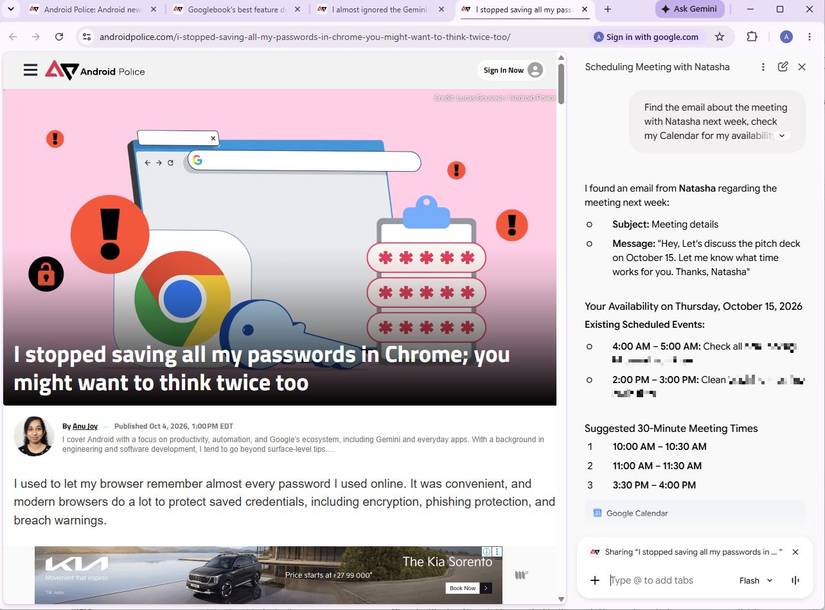Click the plus icon to add attachments
This screenshot has width=825, height=610.
tap(595, 580)
